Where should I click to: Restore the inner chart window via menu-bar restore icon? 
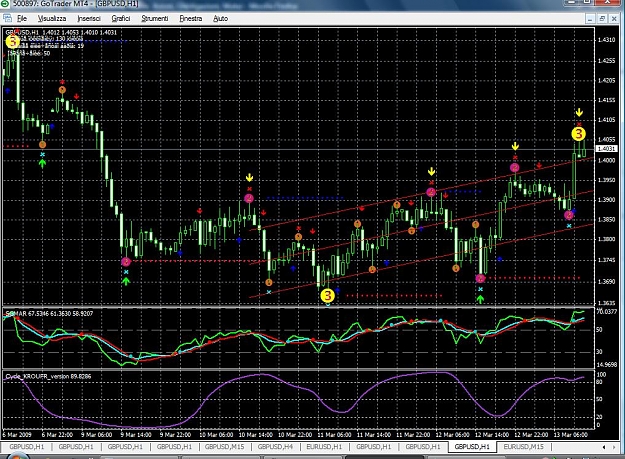pyautogui.click(x=602, y=18)
